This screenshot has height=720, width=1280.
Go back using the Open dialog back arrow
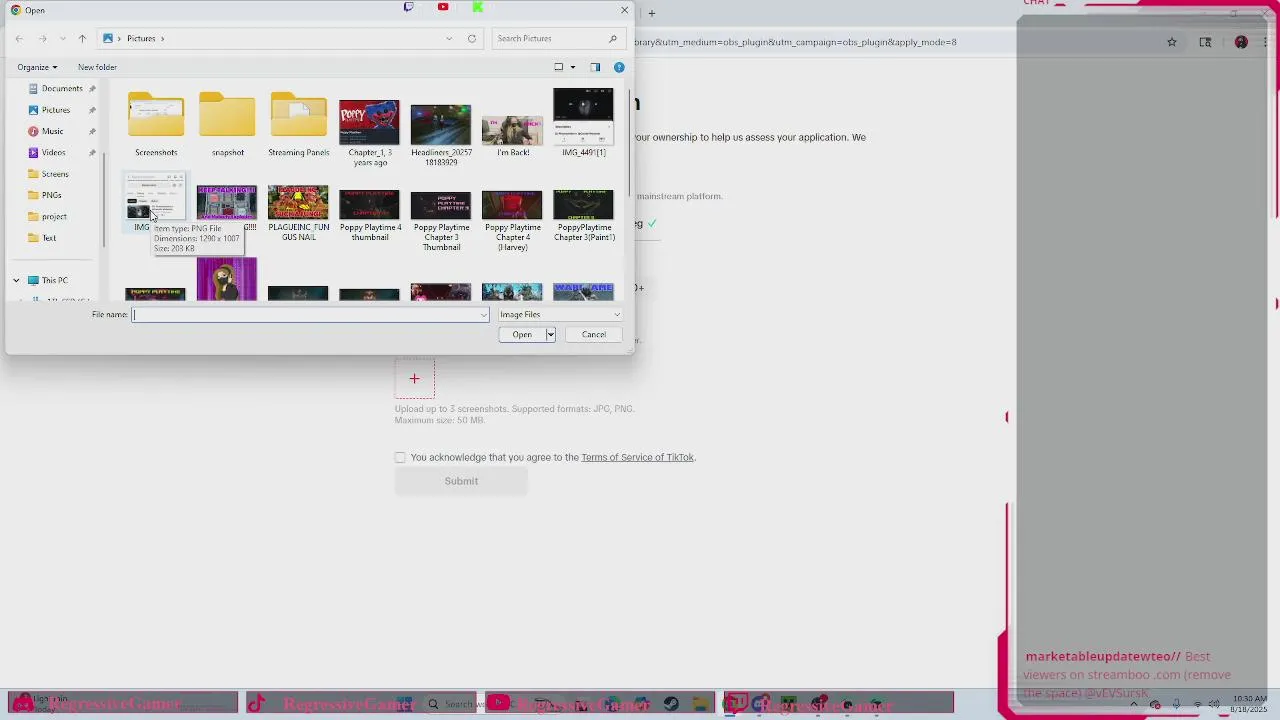click(x=19, y=38)
